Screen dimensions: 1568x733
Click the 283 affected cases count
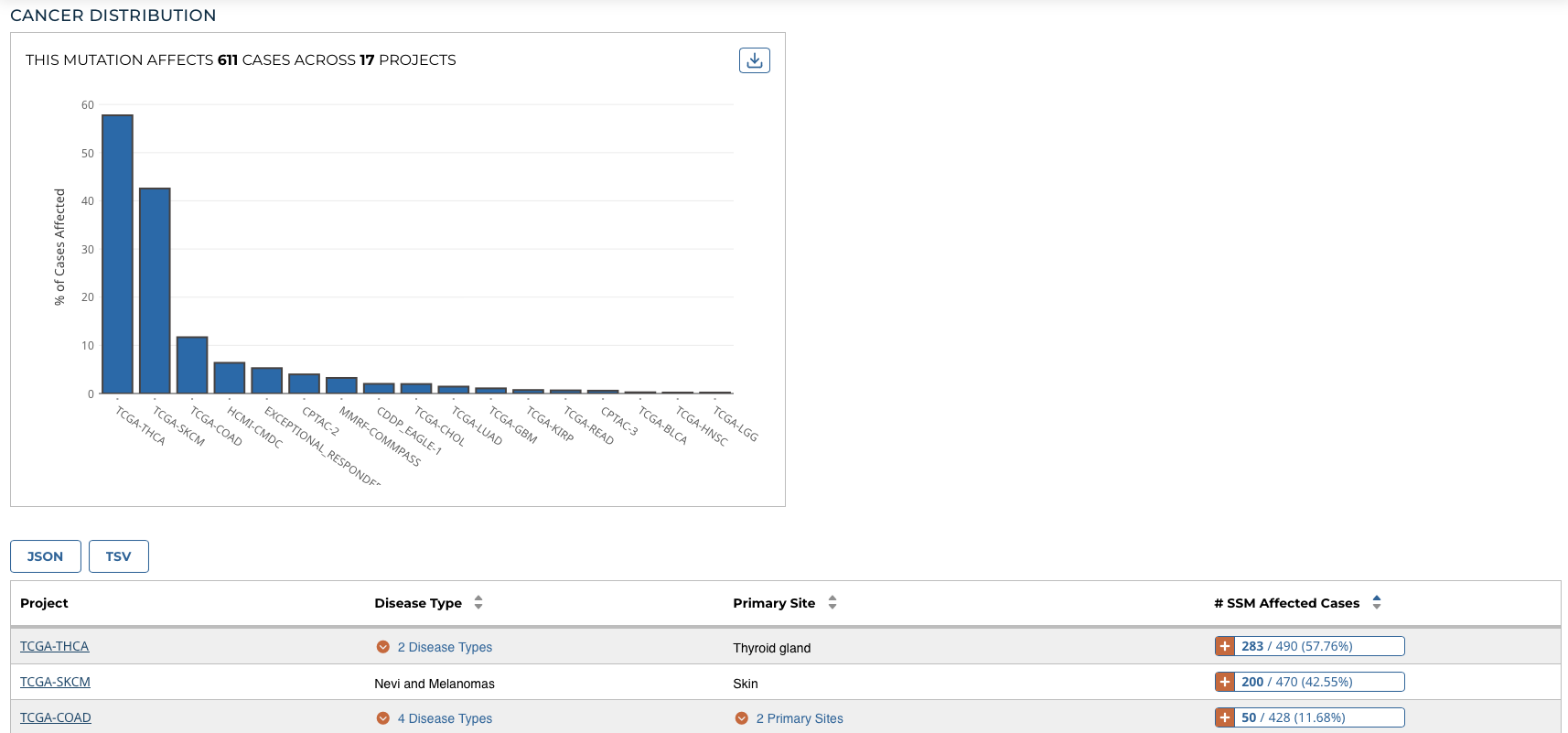point(1251,646)
